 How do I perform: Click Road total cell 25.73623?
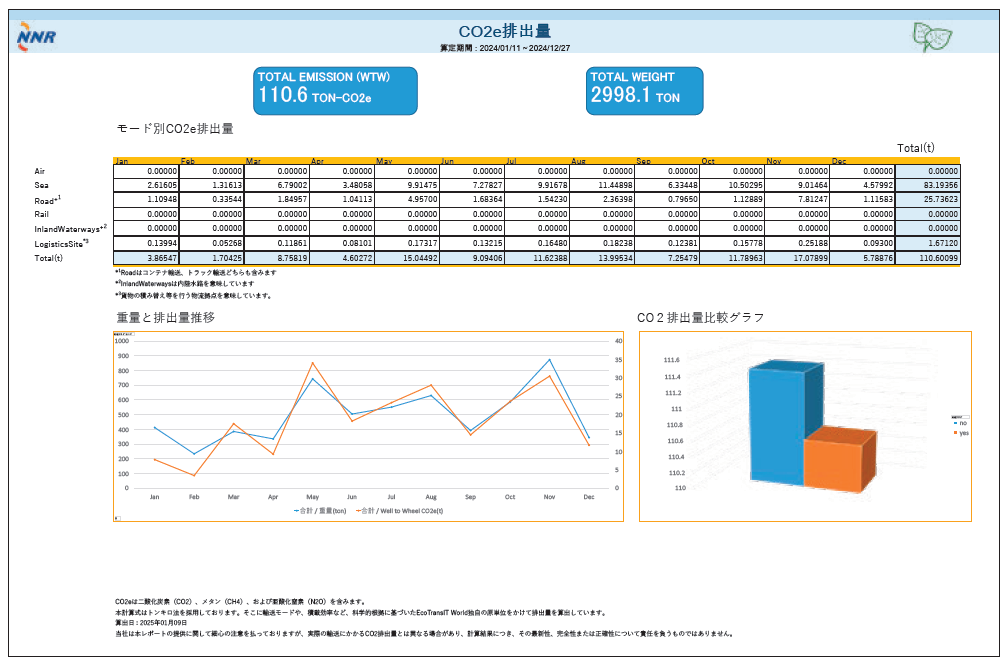pos(927,199)
